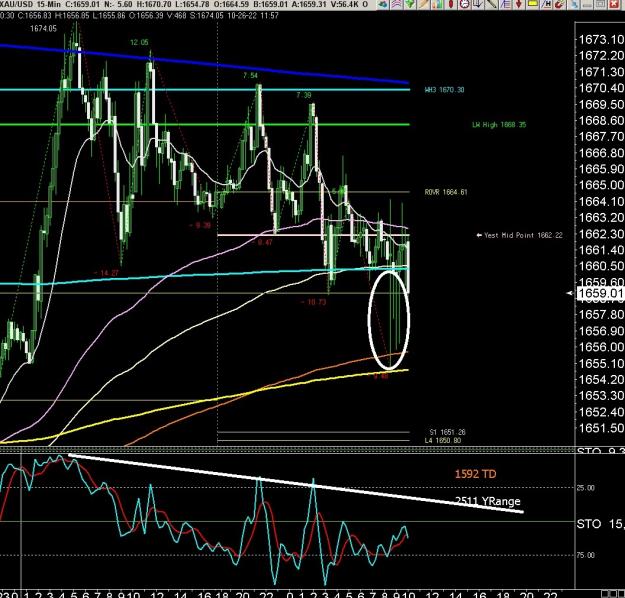Image resolution: width=625 pixels, height=598 pixels.
Task: Click the blue slanted-lines list toolbar icon
Action: pos(505,4)
